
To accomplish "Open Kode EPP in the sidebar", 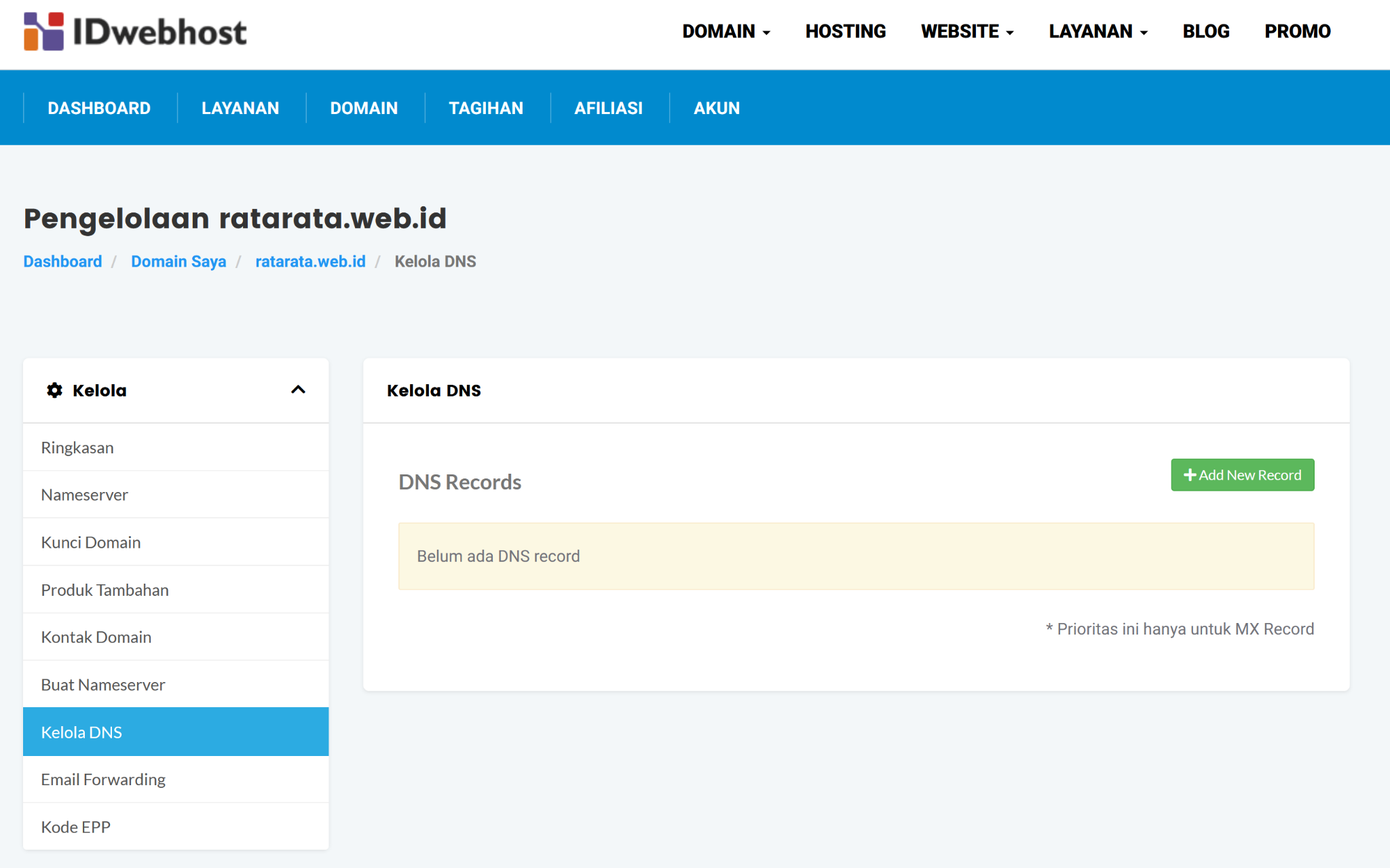I will pos(176,827).
